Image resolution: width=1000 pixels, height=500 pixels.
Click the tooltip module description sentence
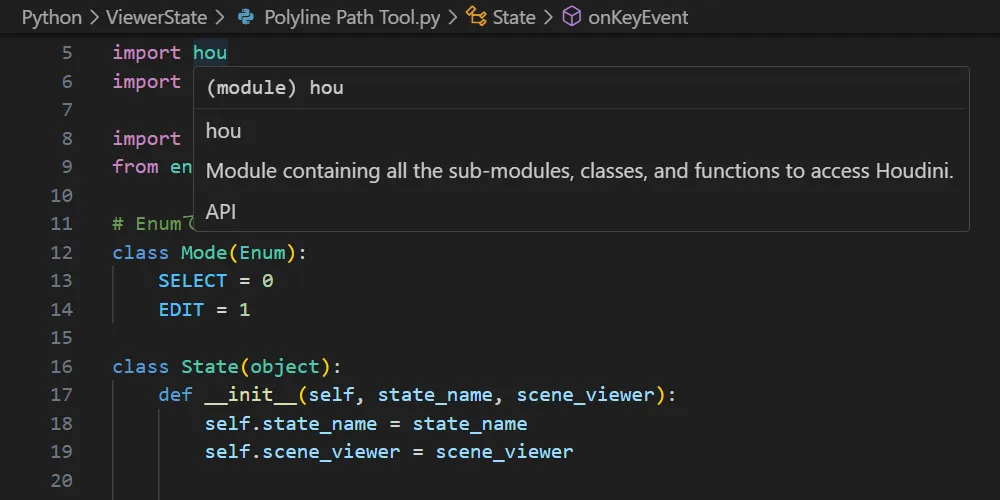[579, 171]
